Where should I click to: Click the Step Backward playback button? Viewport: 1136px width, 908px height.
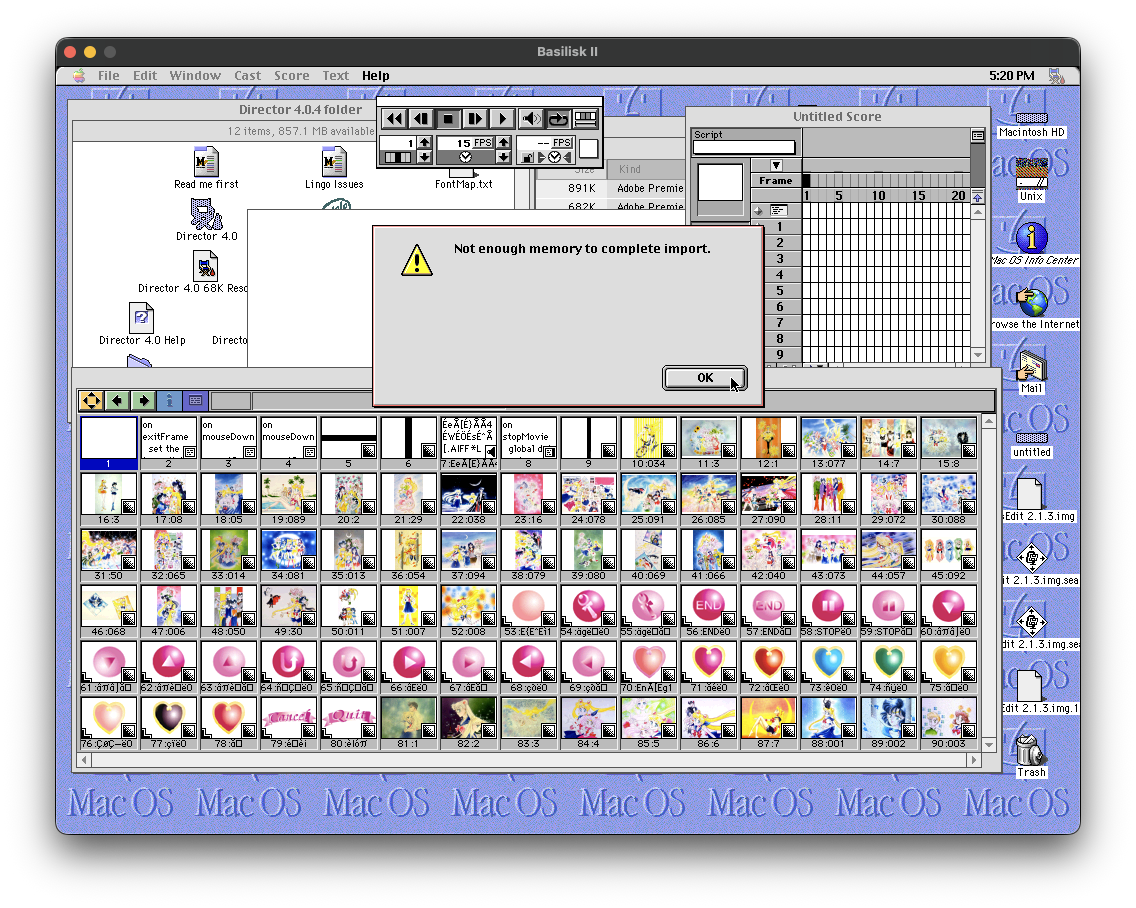(421, 119)
